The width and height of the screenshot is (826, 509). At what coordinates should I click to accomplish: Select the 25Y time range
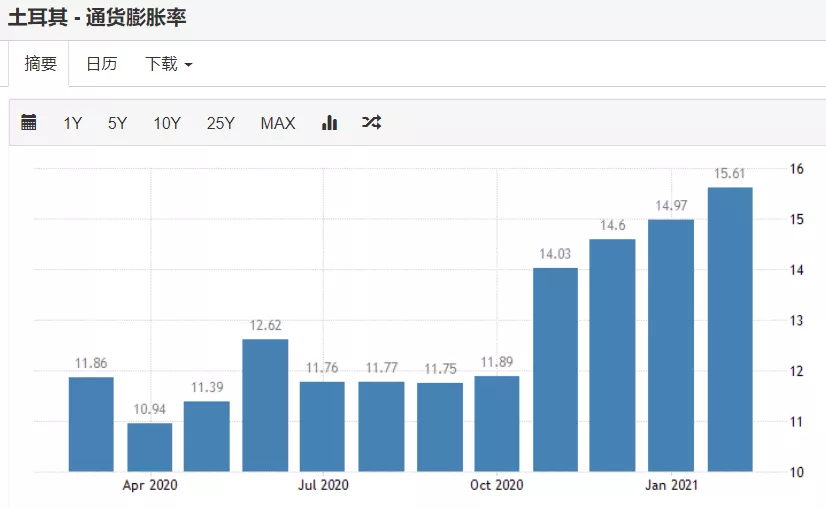click(220, 123)
